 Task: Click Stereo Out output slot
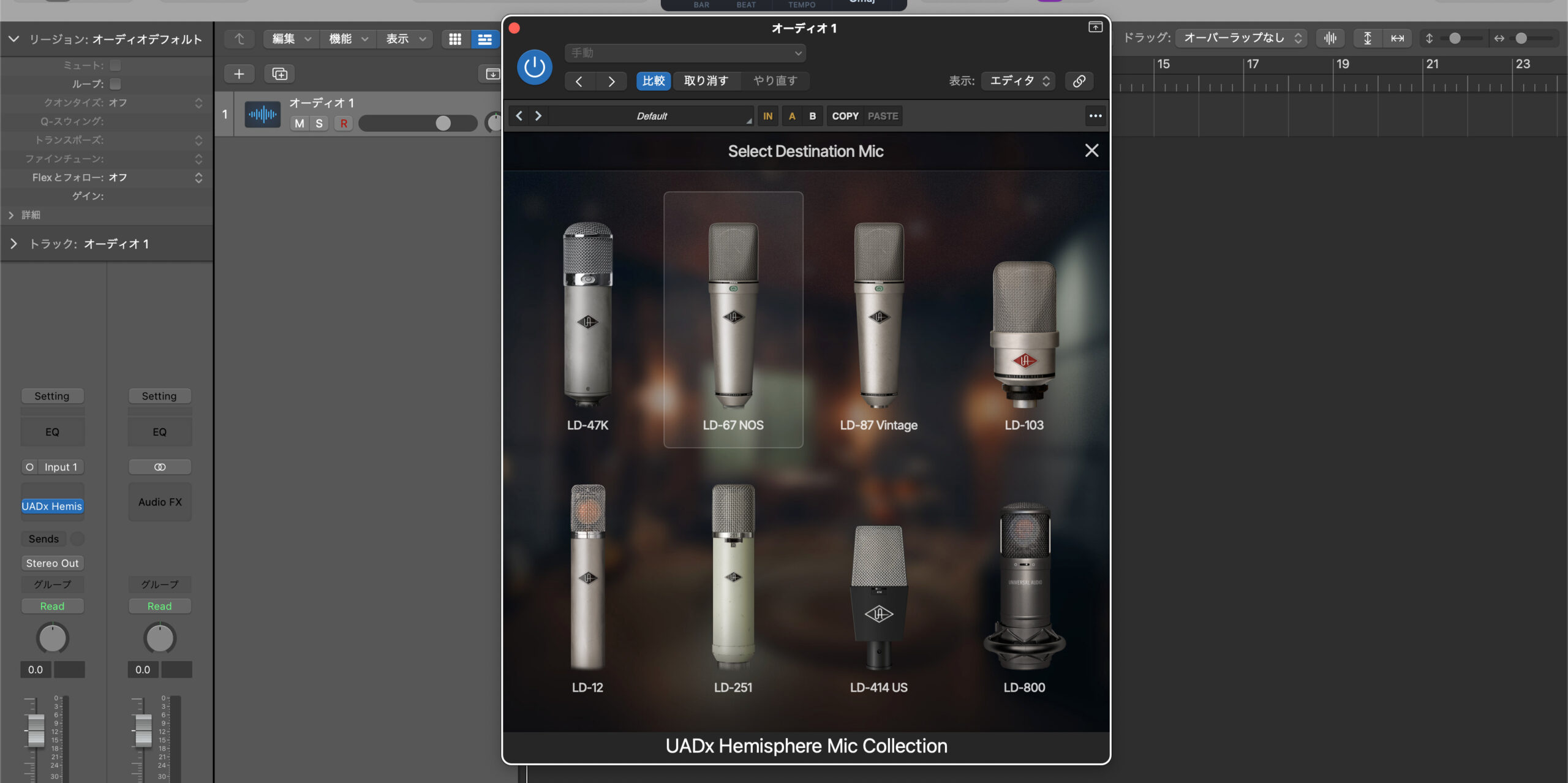point(52,563)
